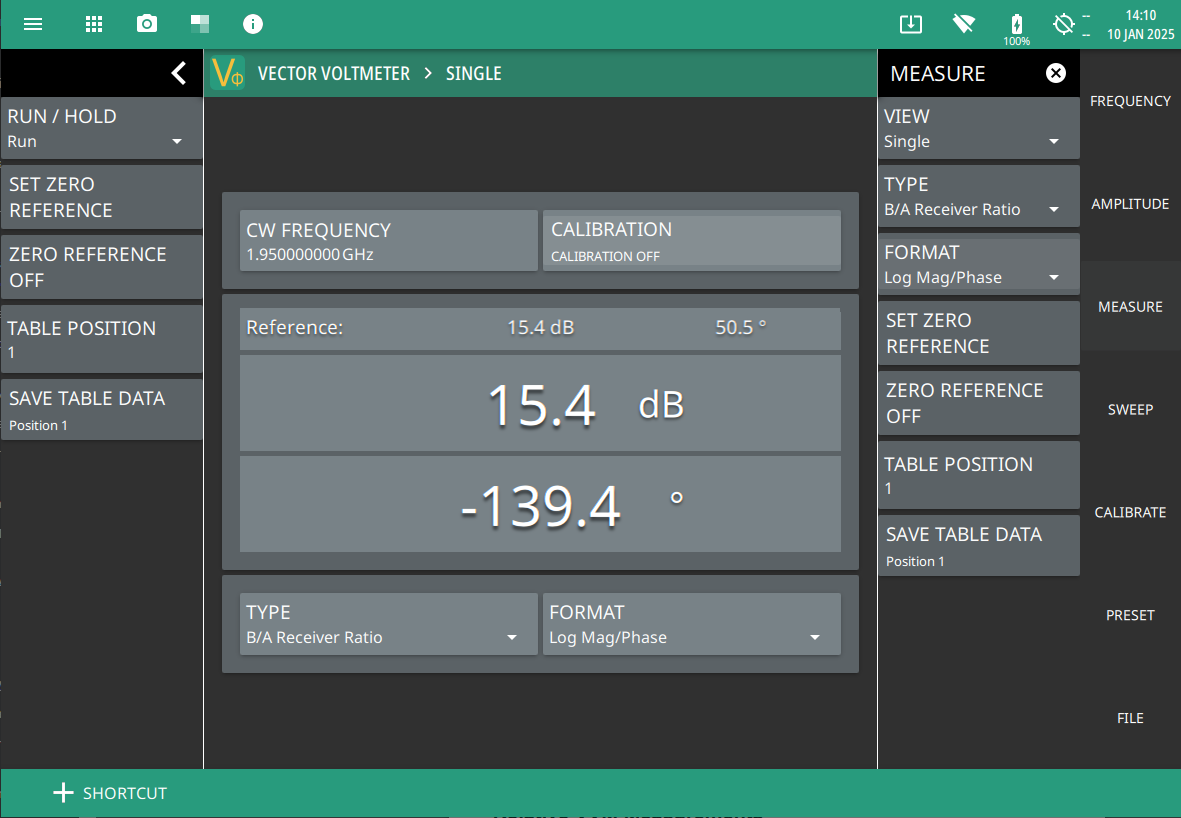
Task: Click the download/save status icon
Action: click(x=910, y=24)
